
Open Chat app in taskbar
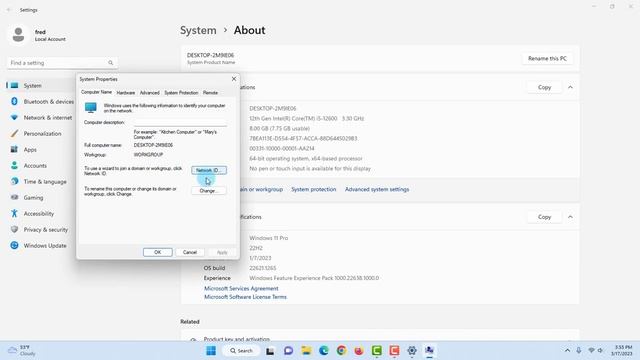pyautogui.click(x=288, y=351)
